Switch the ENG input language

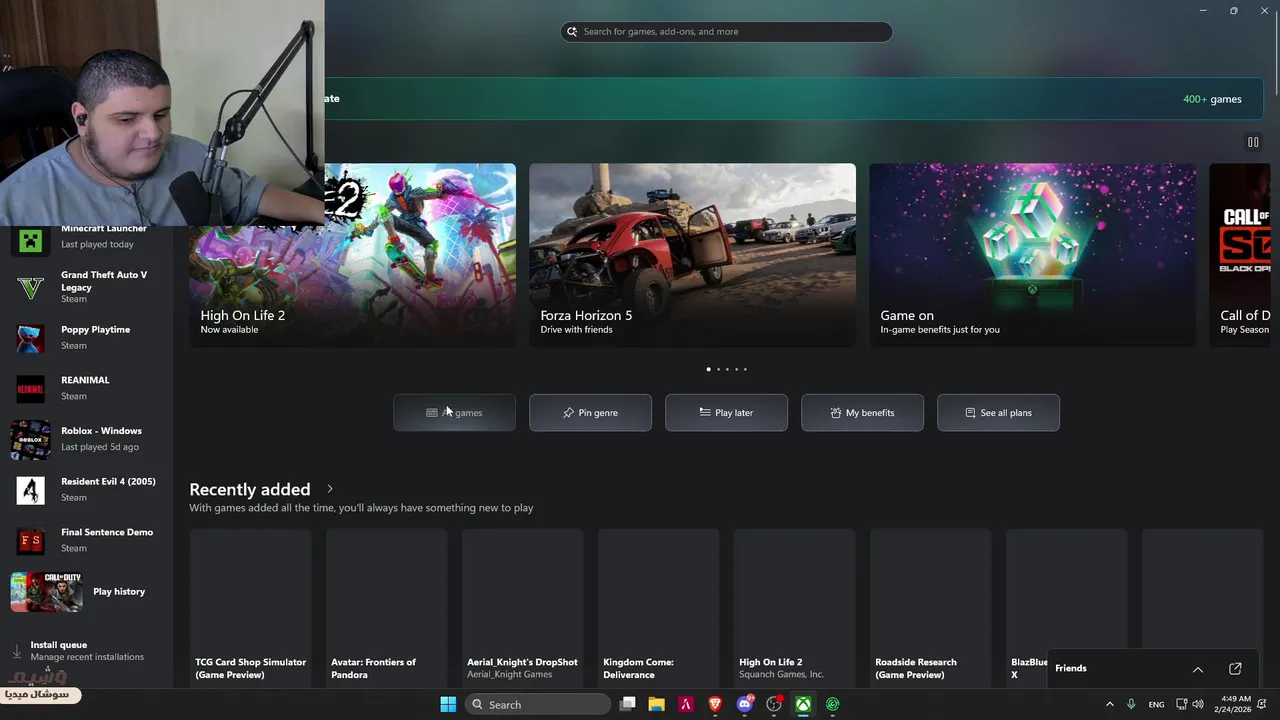pos(1156,704)
